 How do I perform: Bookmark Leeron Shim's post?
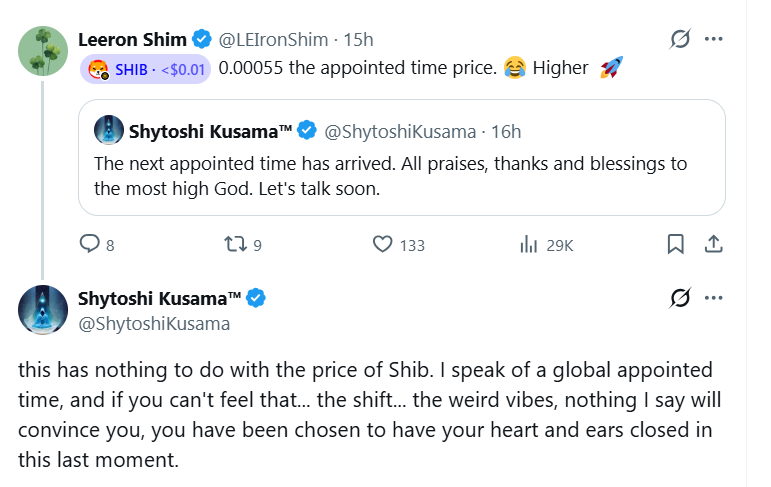coord(676,244)
